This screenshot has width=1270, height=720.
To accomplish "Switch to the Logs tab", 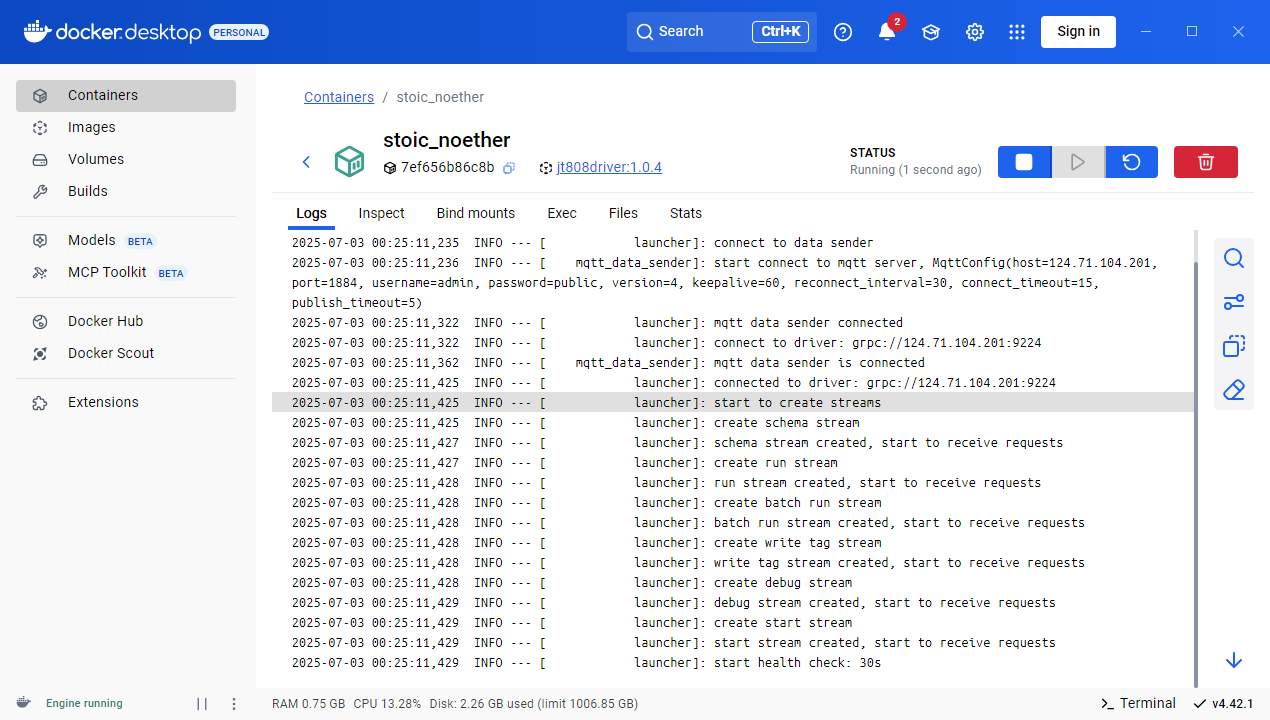I will (311, 213).
